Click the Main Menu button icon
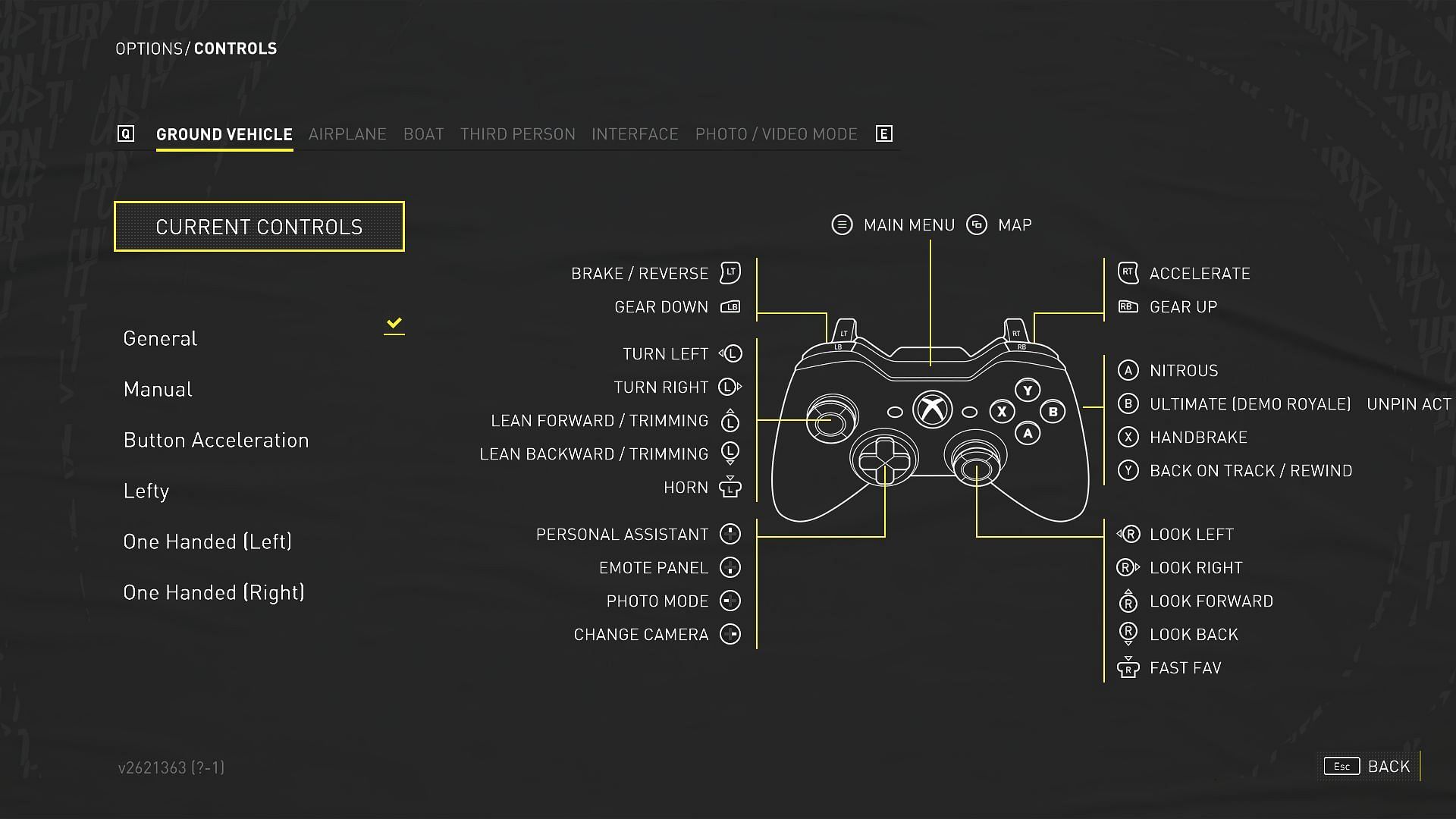1456x819 pixels. coord(842,223)
